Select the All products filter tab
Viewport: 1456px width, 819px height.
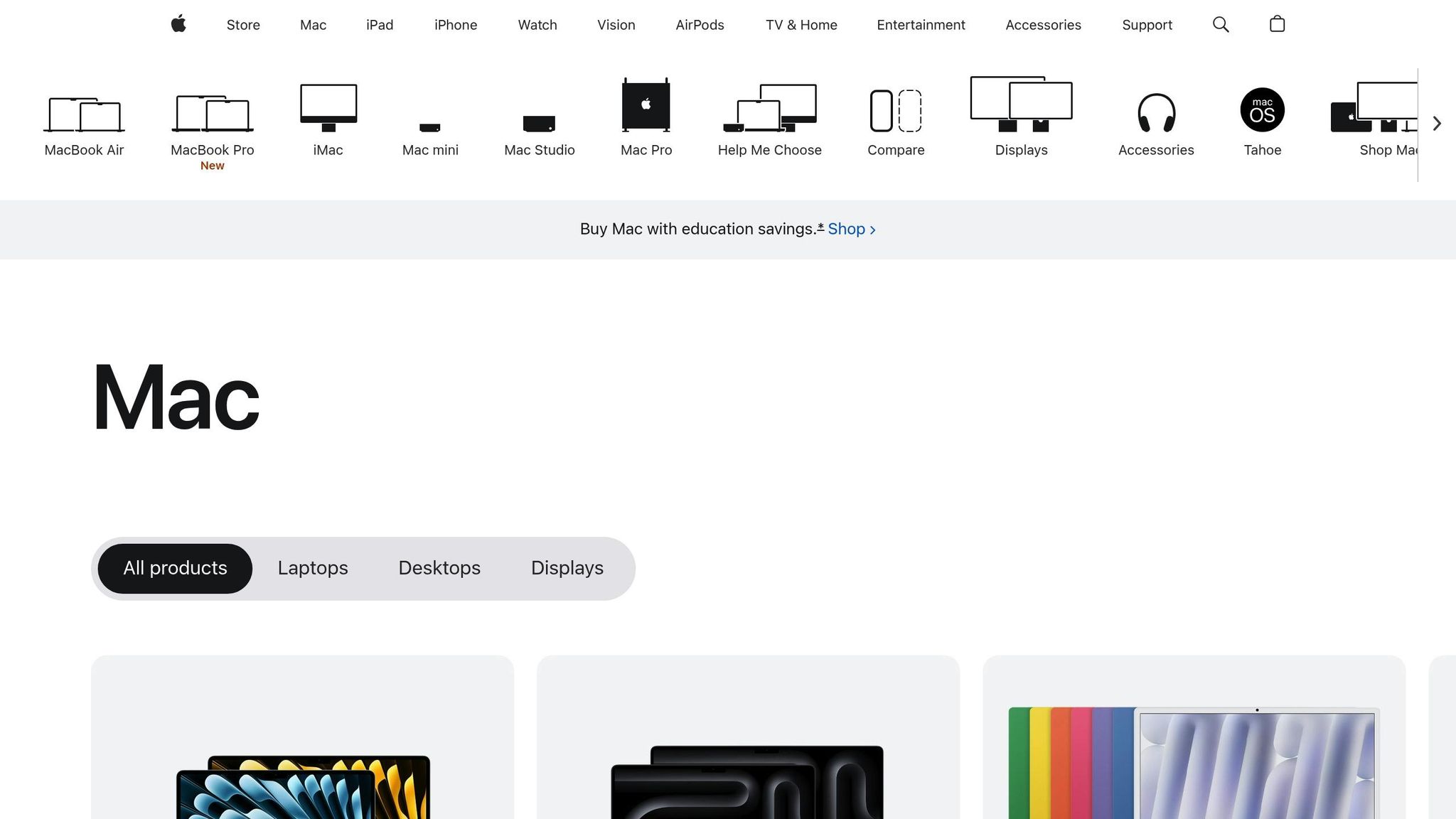coord(175,568)
